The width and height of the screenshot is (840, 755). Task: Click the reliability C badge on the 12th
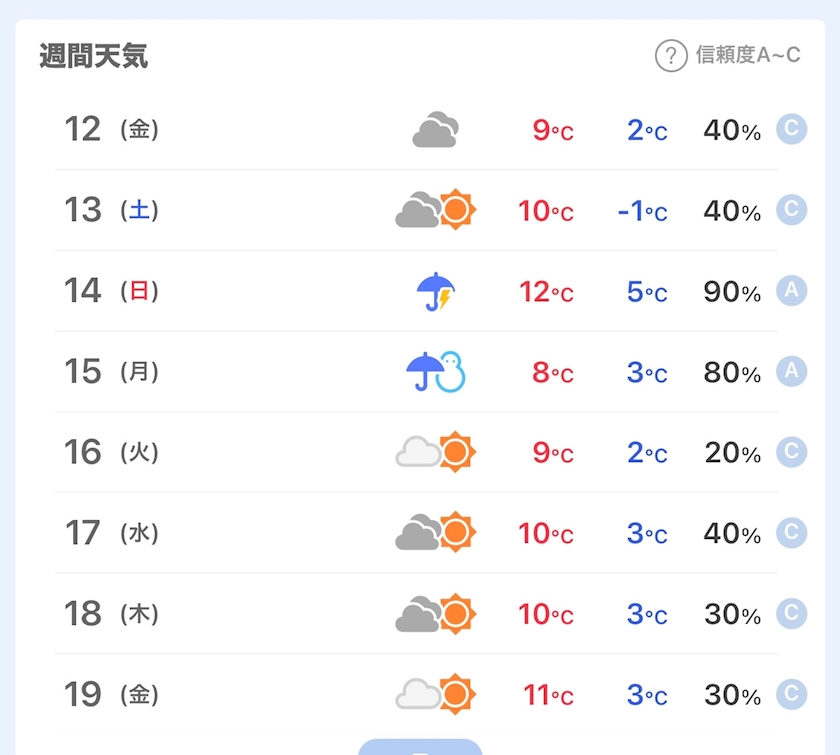791,129
